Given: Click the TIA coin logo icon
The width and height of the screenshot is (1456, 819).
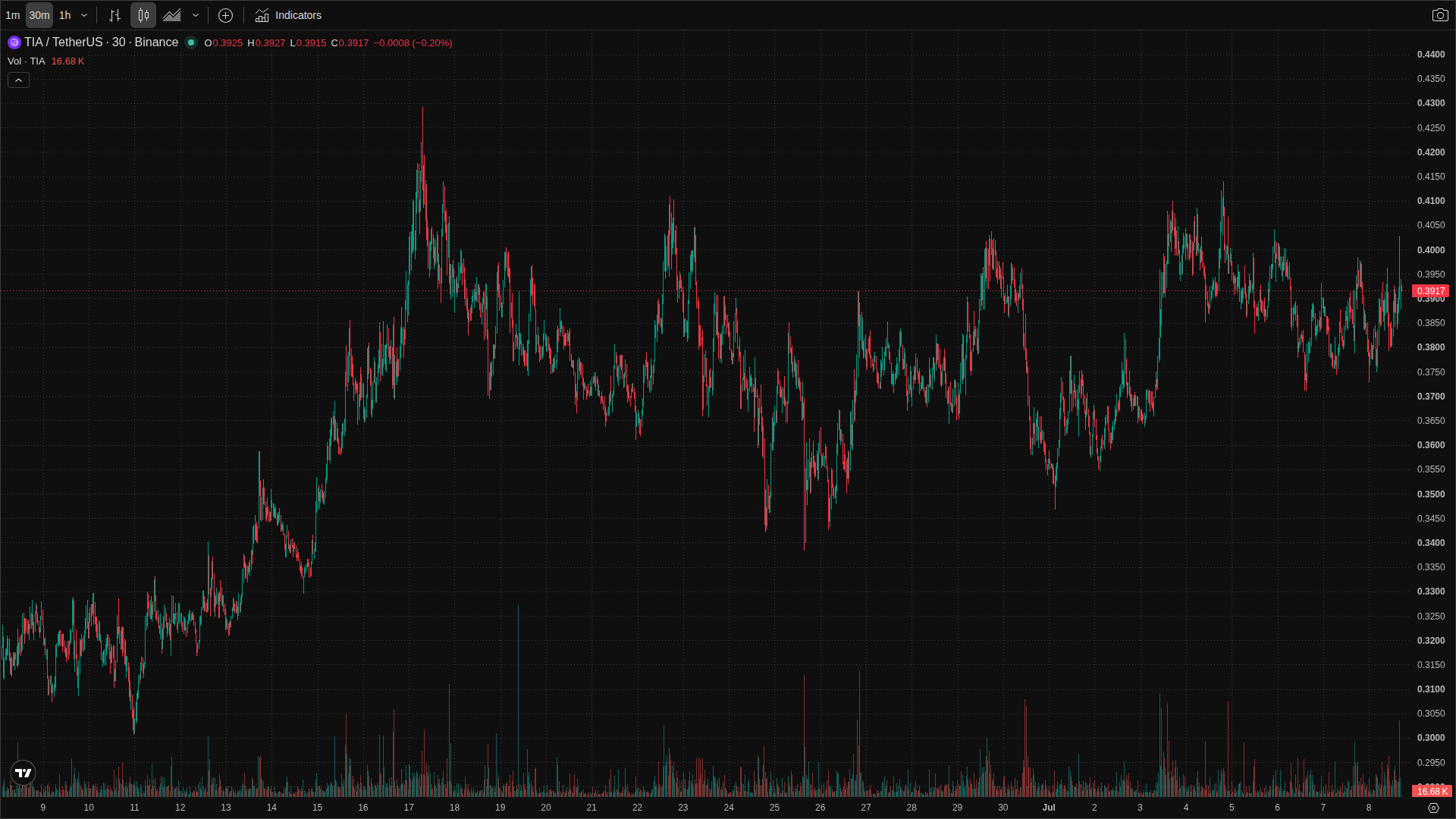Looking at the screenshot, I should pyautogui.click(x=14, y=42).
